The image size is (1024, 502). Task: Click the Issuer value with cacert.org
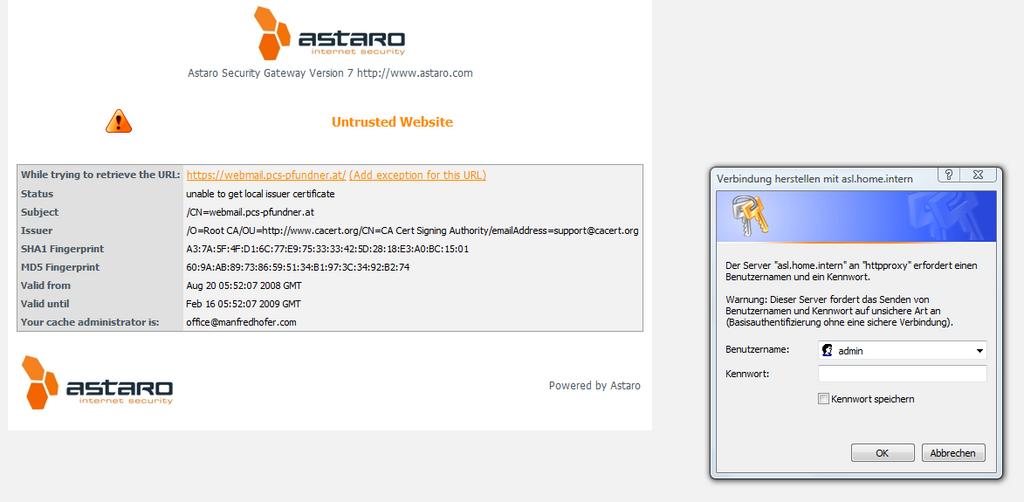click(x=412, y=230)
